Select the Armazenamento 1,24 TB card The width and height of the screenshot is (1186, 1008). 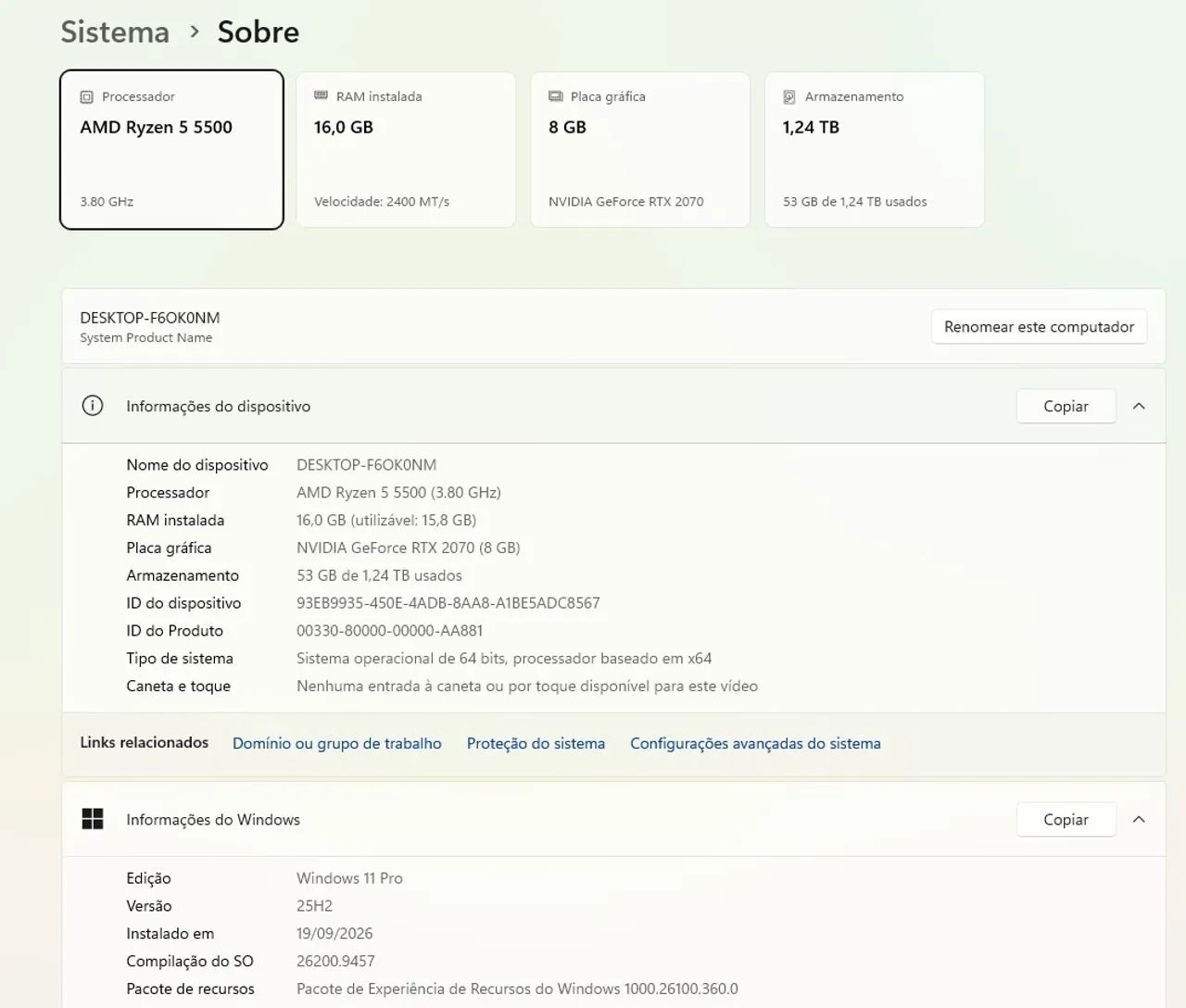[875, 149]
